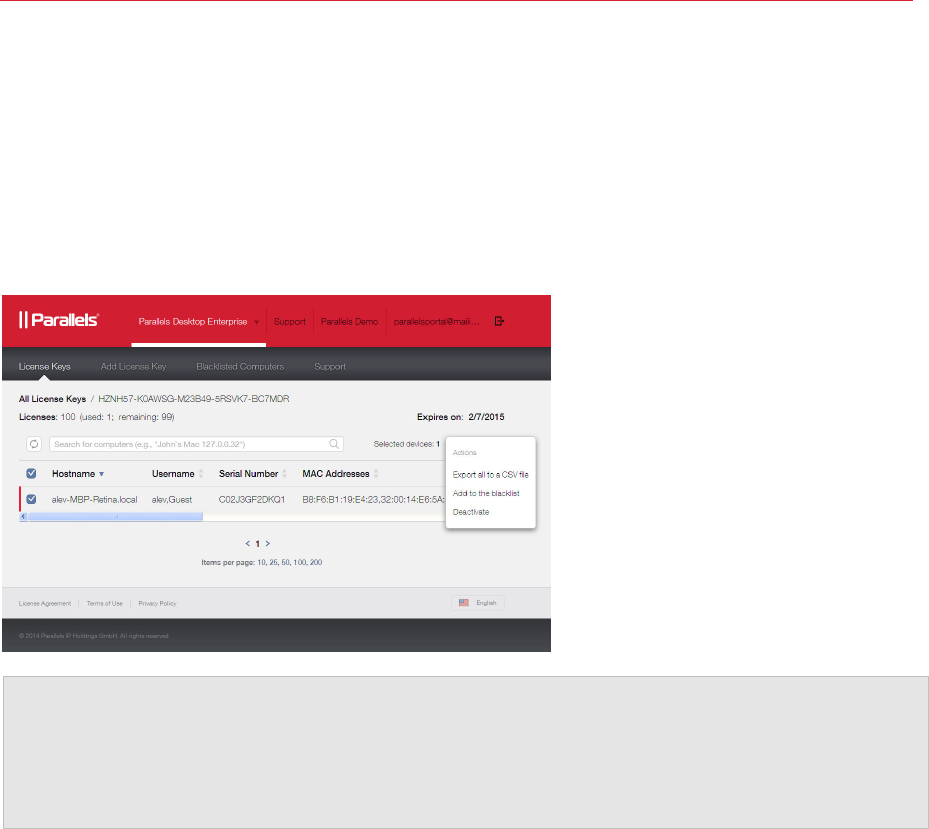
Task: Choose Add to the blacklist
Action: (x=486, y=493)
